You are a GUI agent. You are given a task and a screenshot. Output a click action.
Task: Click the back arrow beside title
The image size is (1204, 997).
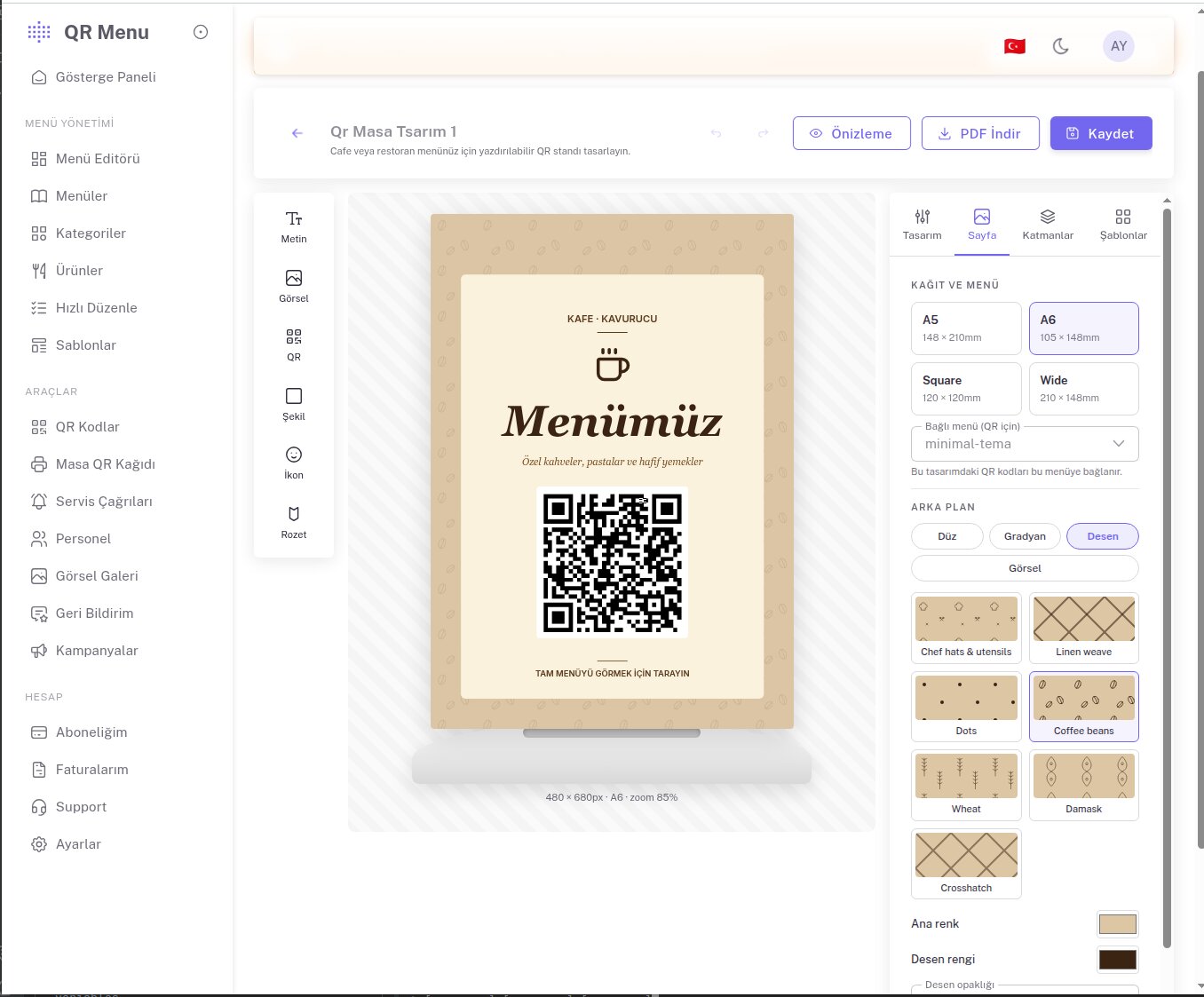297,133
